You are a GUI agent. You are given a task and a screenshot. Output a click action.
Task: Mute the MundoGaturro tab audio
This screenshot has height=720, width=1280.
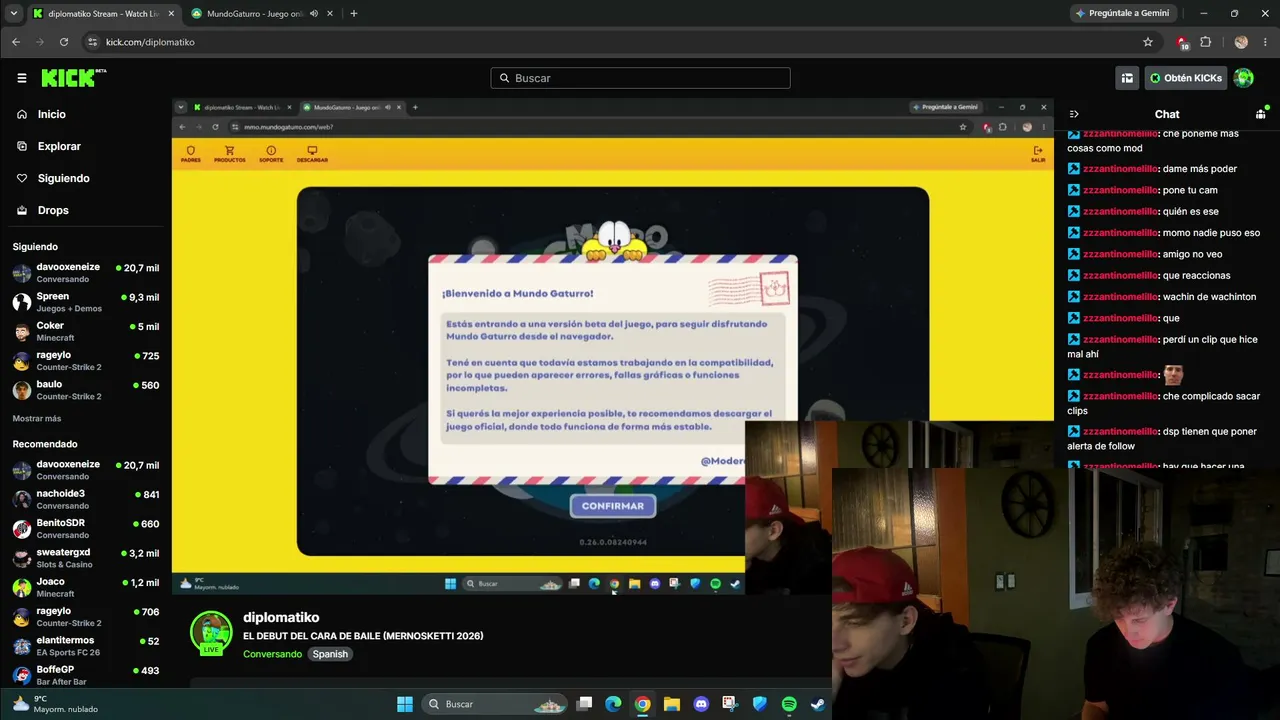point(314,14)
